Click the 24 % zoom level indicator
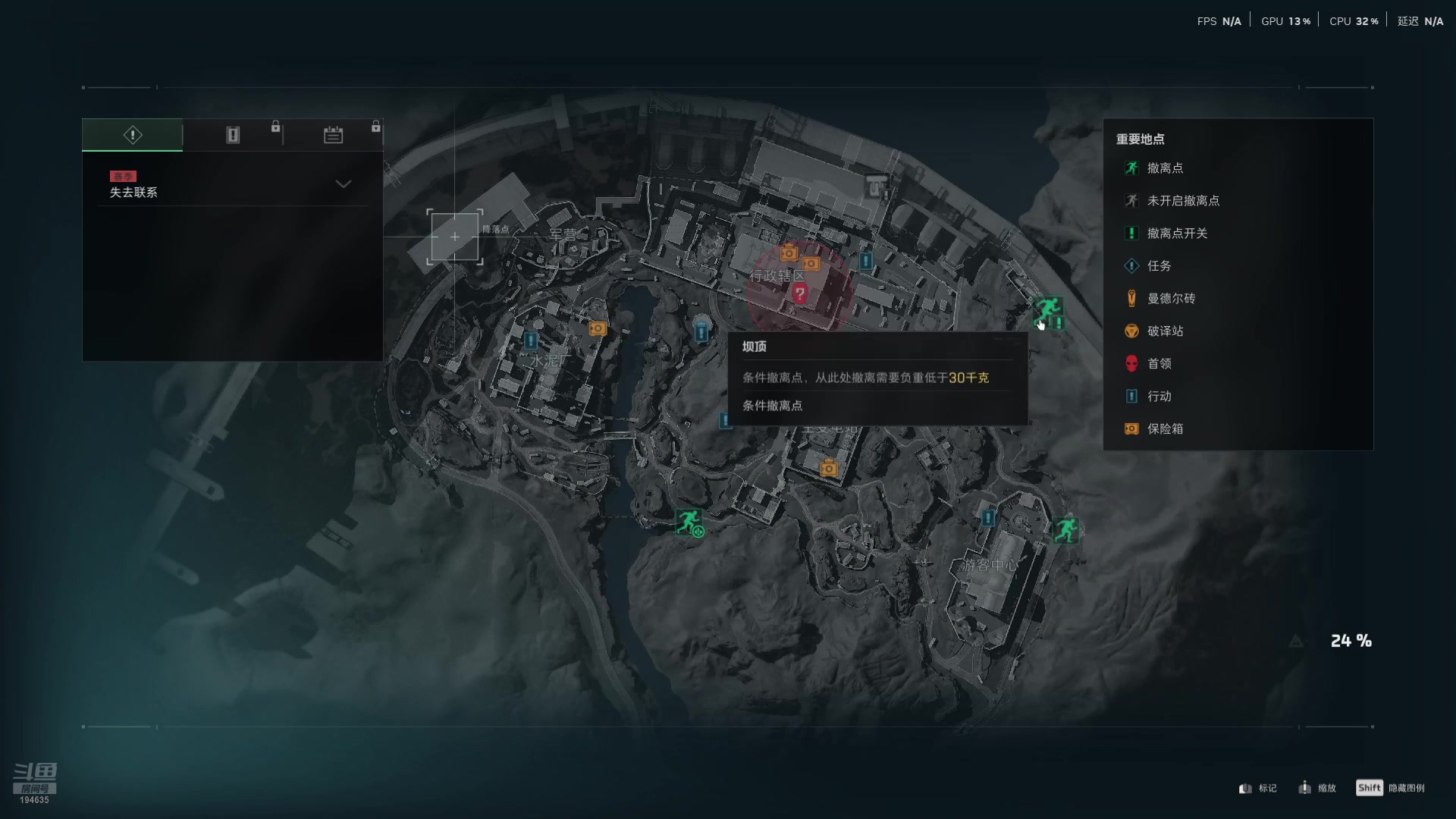Viewport: 1456px width, 819px height. 1351,641
